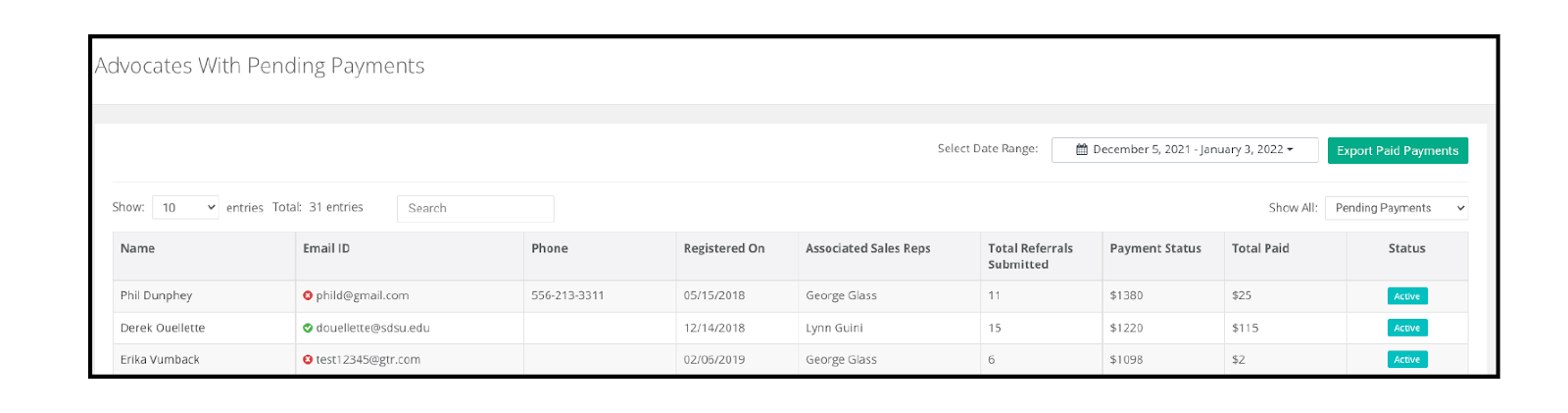Image resolution: width=1568 pixels, height=413 pixels.
Task: Click Export Paid Payments button
Action: tap(1397, 151)
